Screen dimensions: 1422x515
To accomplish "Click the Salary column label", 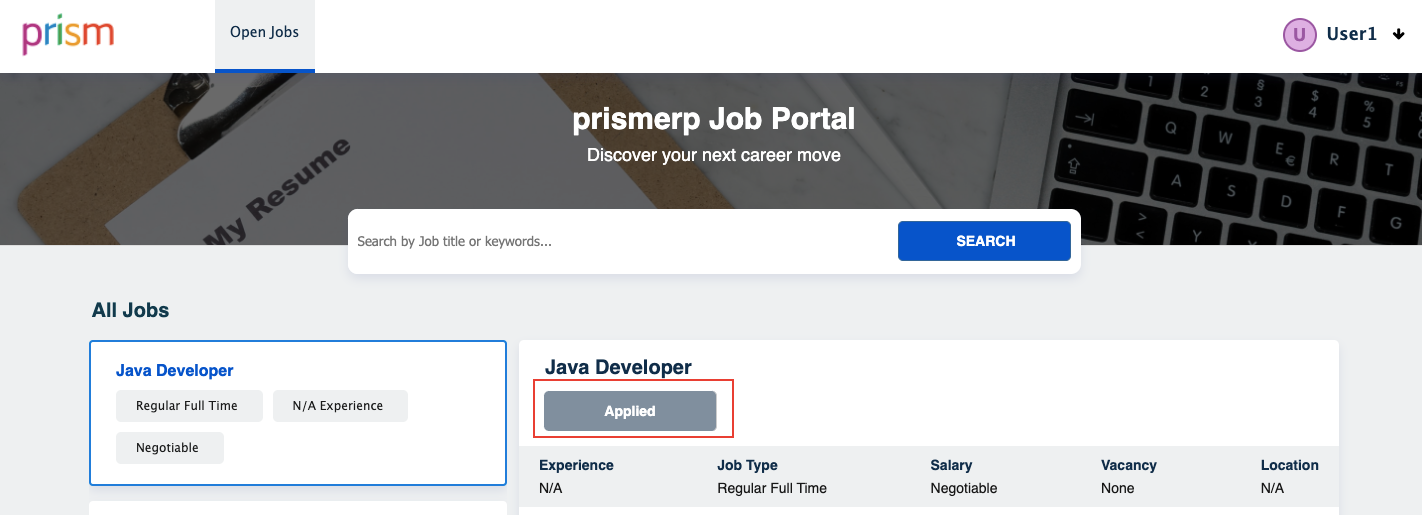I will 951,465.
